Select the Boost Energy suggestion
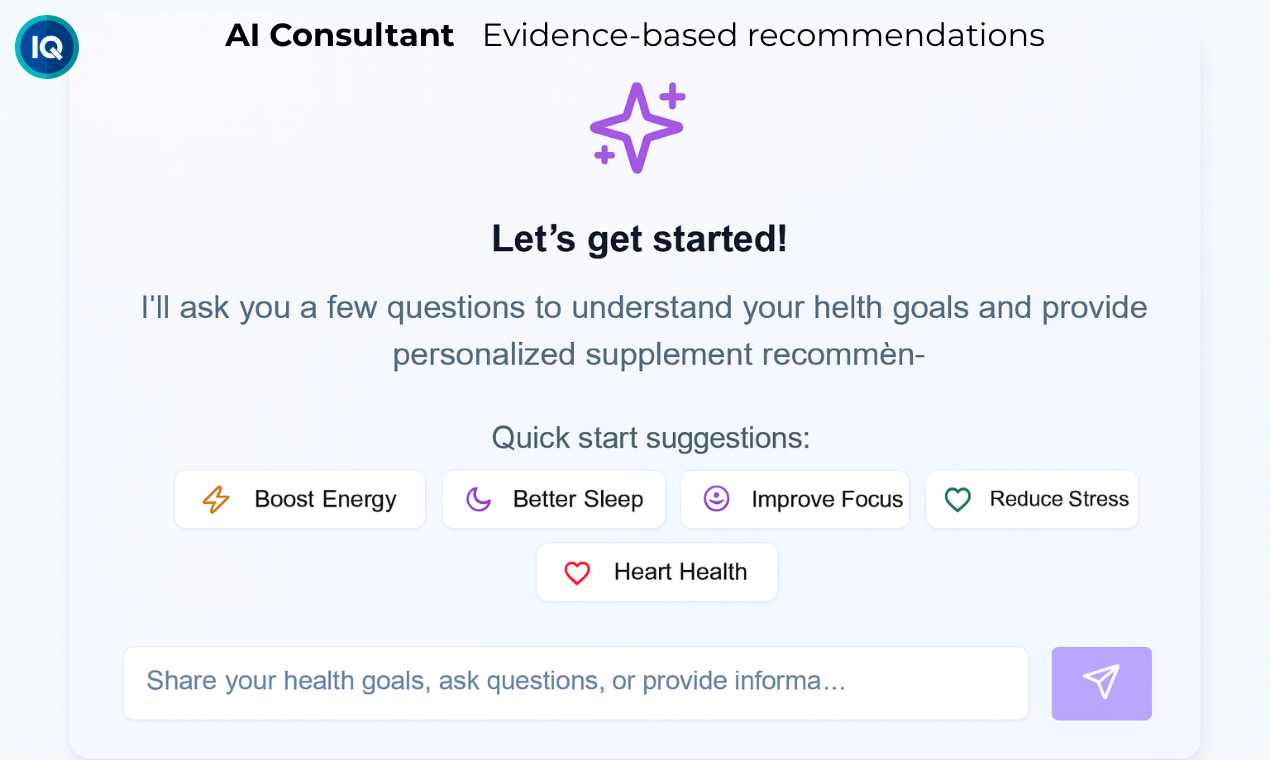This screenshot has height=760, width=1270. point(300,498)
